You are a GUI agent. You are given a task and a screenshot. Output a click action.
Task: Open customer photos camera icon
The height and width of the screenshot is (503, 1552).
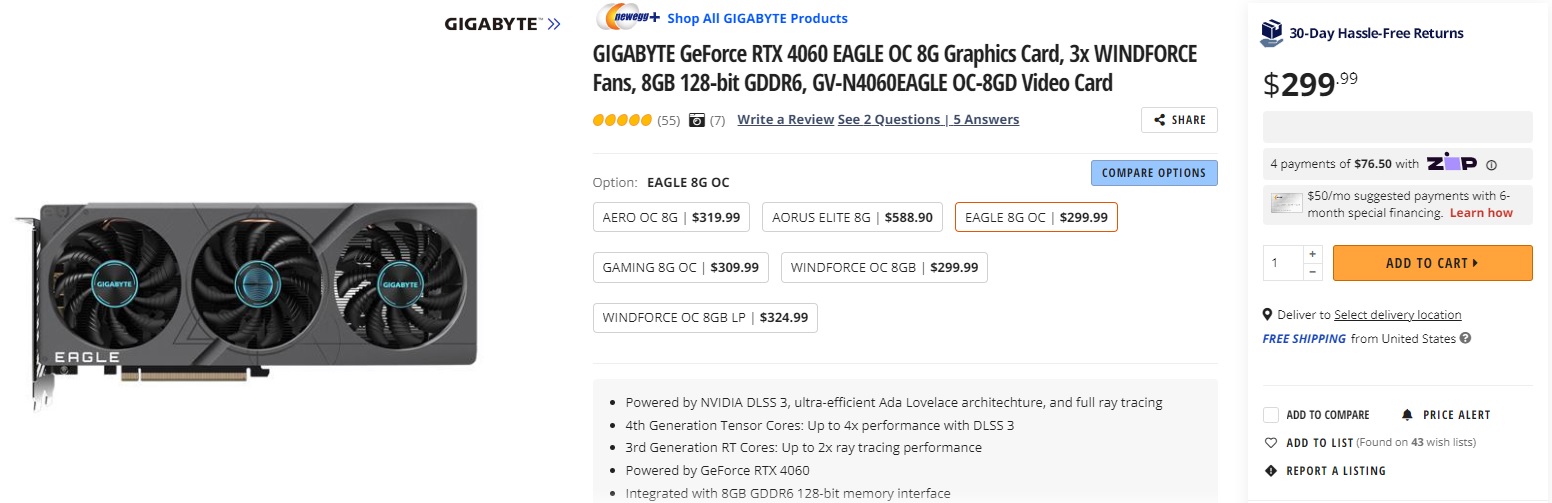coord(697,120)
